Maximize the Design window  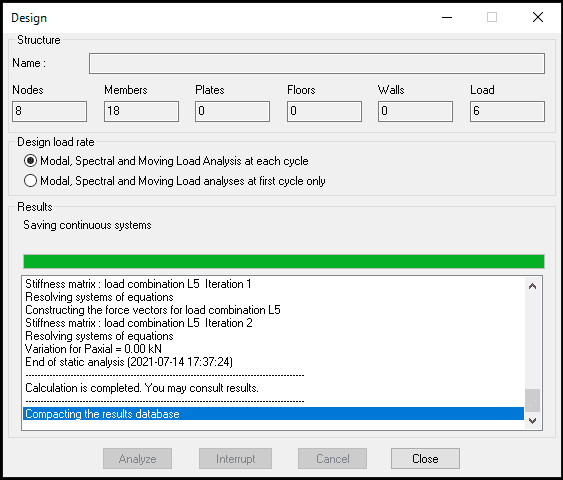[492, 17]
